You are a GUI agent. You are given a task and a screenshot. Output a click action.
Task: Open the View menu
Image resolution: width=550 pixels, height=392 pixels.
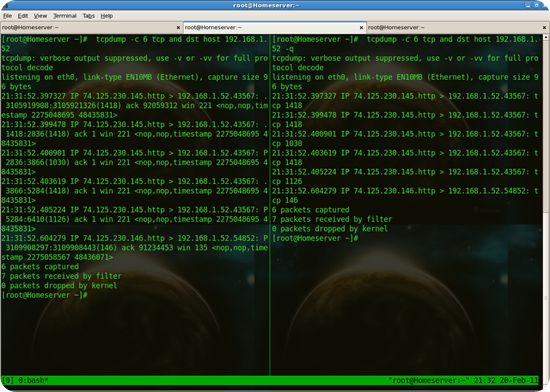click(40, 16)
